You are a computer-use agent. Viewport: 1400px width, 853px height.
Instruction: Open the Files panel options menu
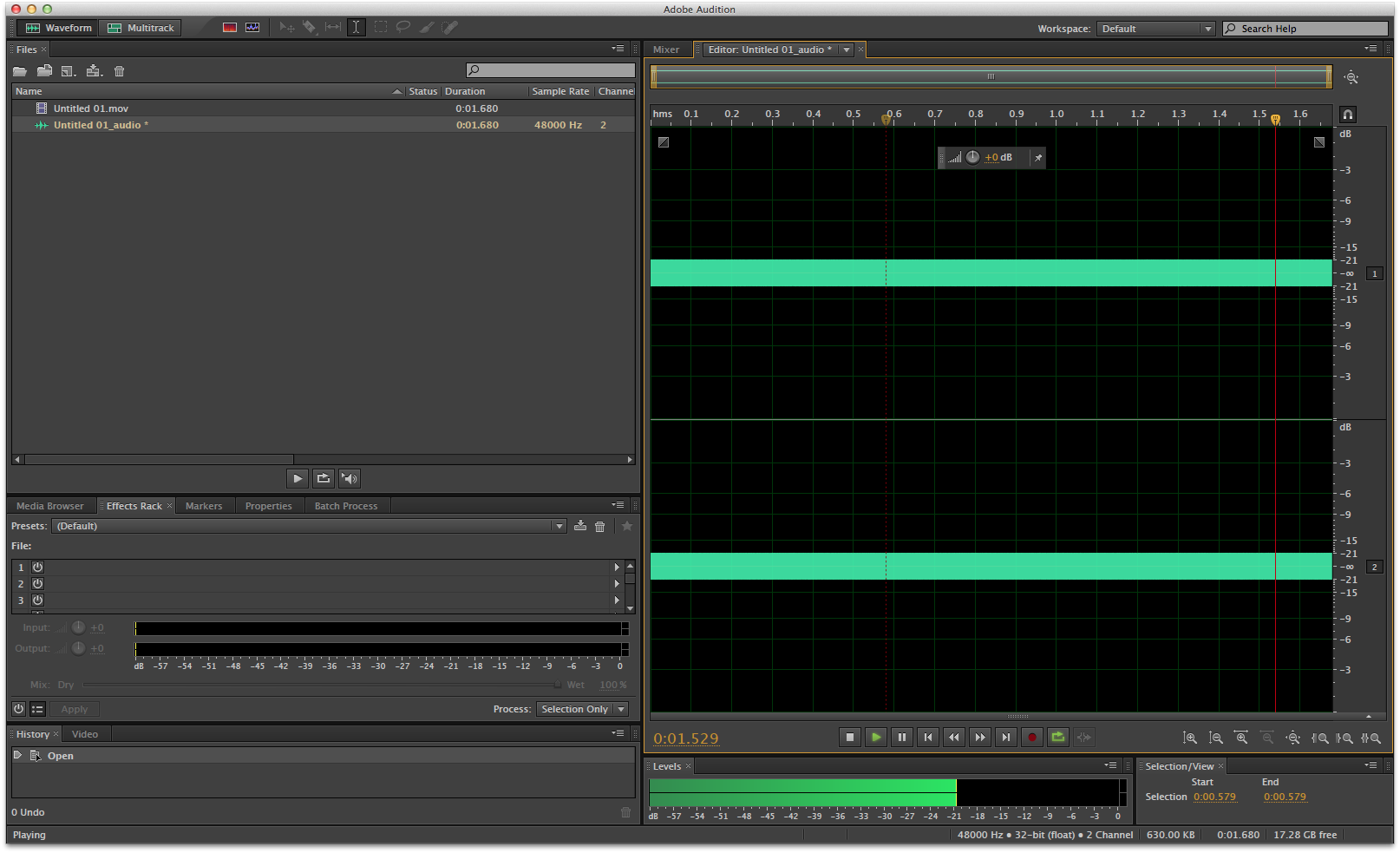click(x=618, y=49)
